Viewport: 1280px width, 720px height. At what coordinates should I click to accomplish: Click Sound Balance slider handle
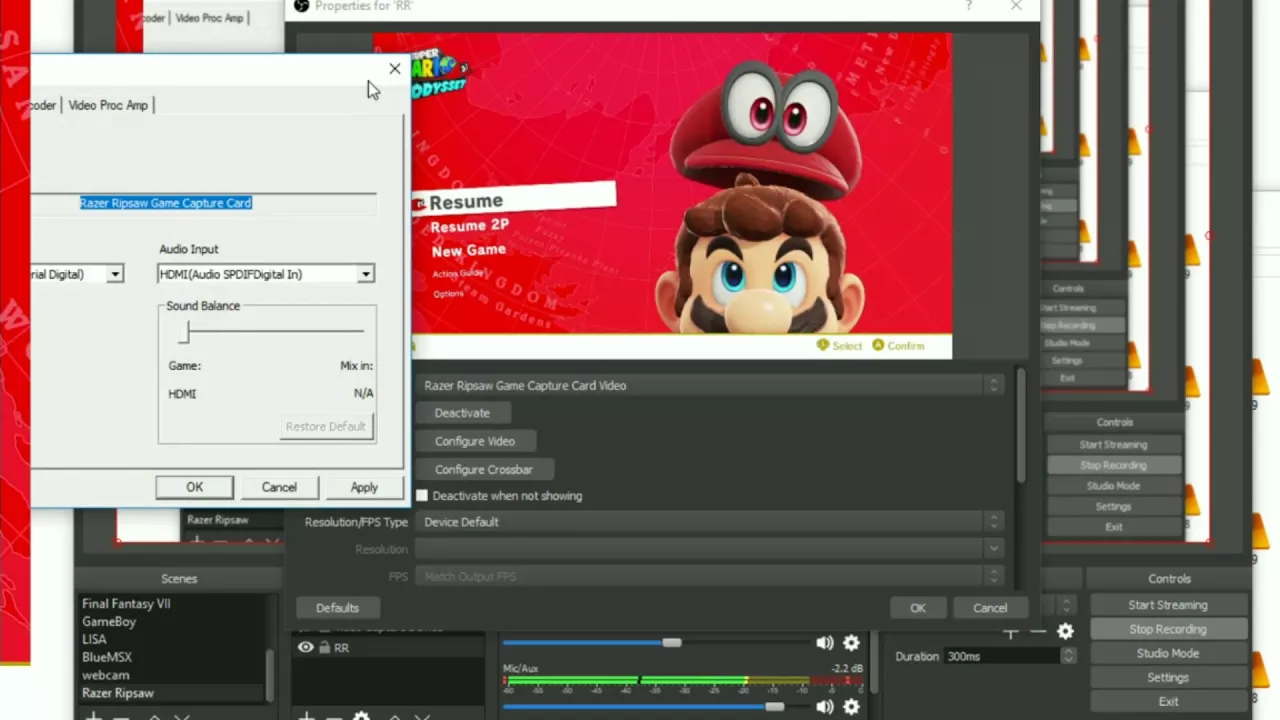(184, 333)
